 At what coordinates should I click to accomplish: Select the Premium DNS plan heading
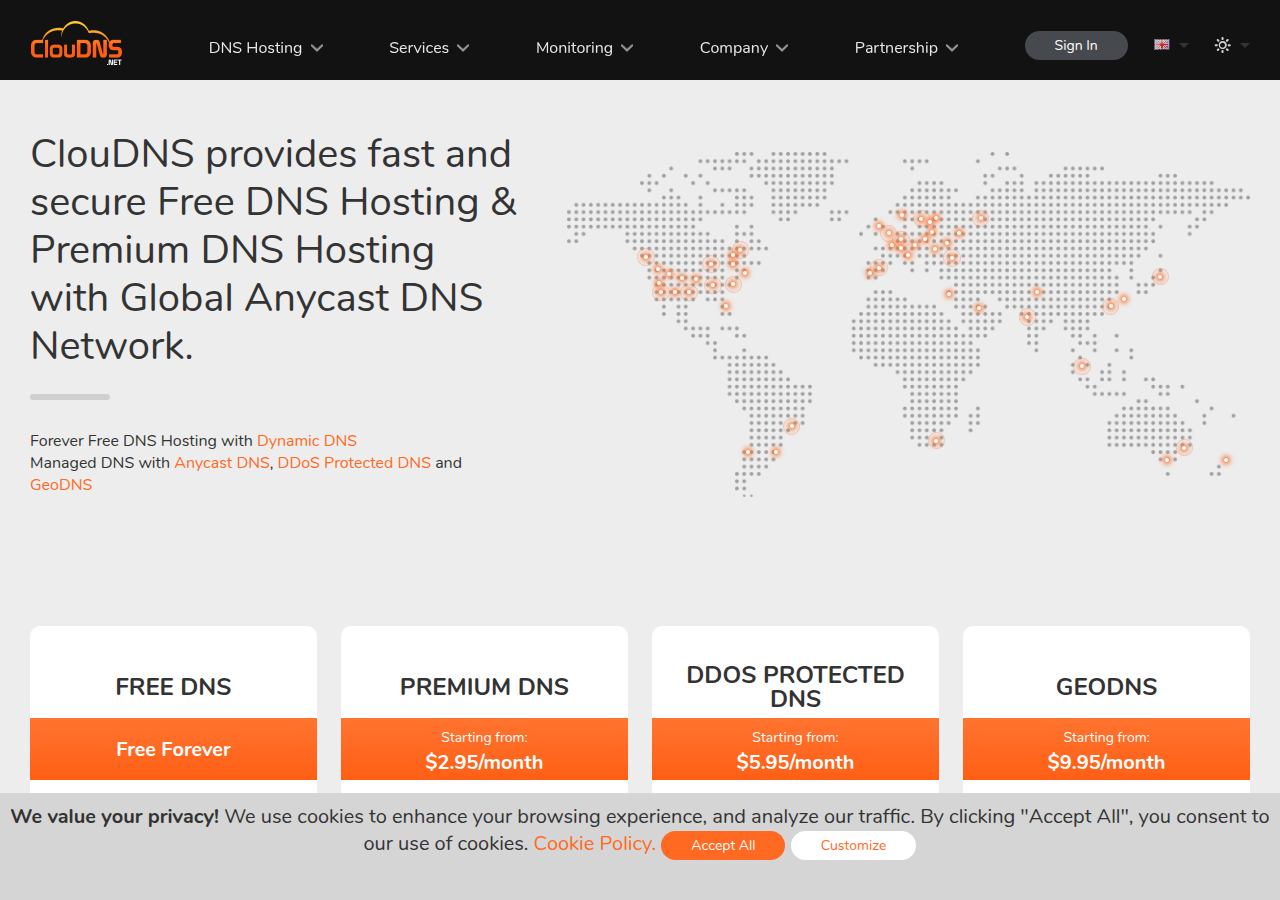pyautogui.click(x=484, y=687)
